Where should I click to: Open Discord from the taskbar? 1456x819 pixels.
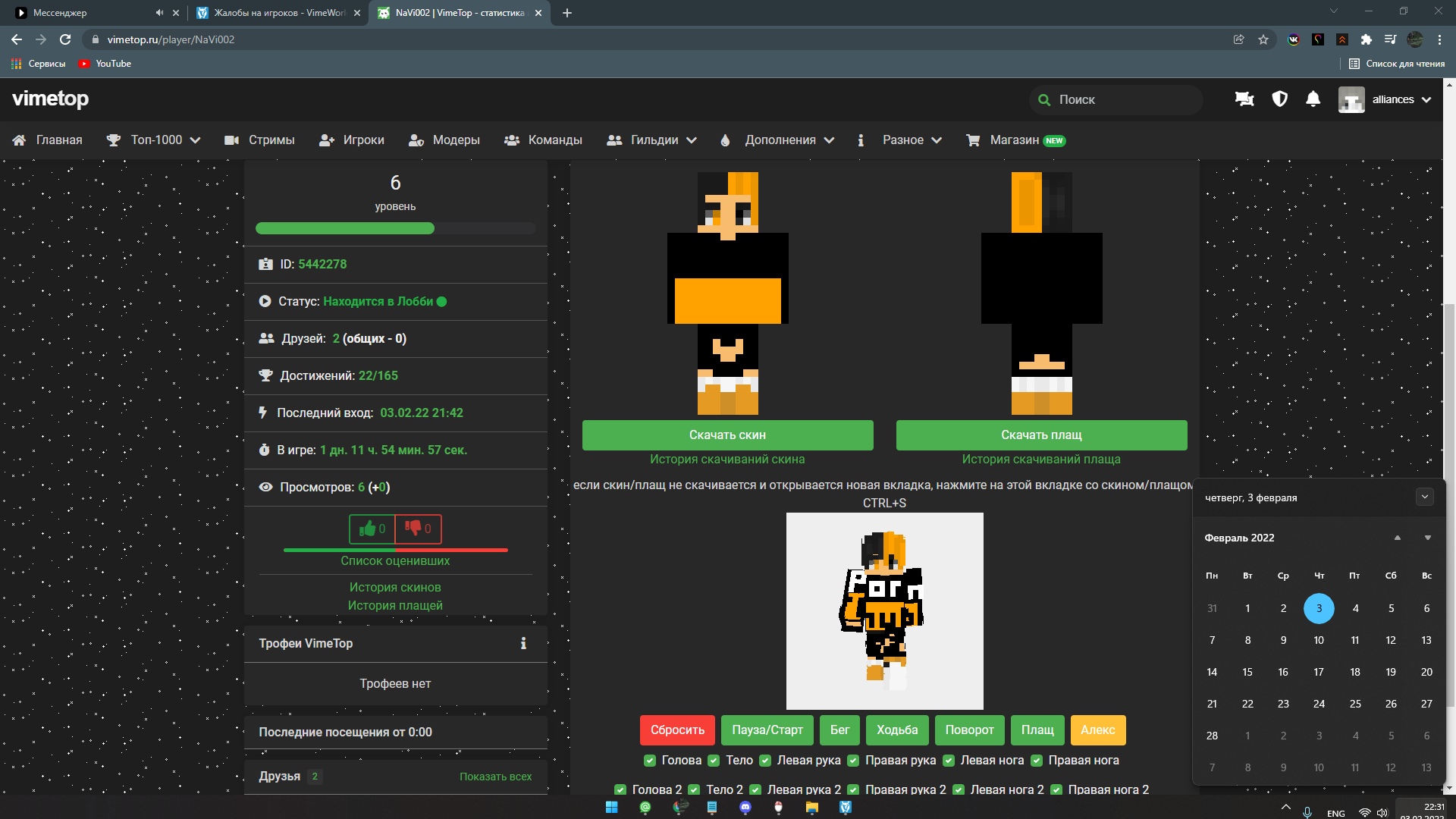pyautogui.click(x=745, y=808)
